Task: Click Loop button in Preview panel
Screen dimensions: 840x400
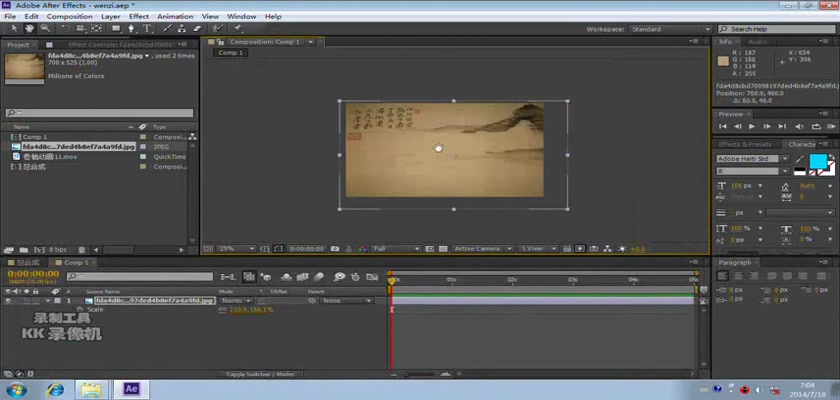Action: (x=816, y=126)
